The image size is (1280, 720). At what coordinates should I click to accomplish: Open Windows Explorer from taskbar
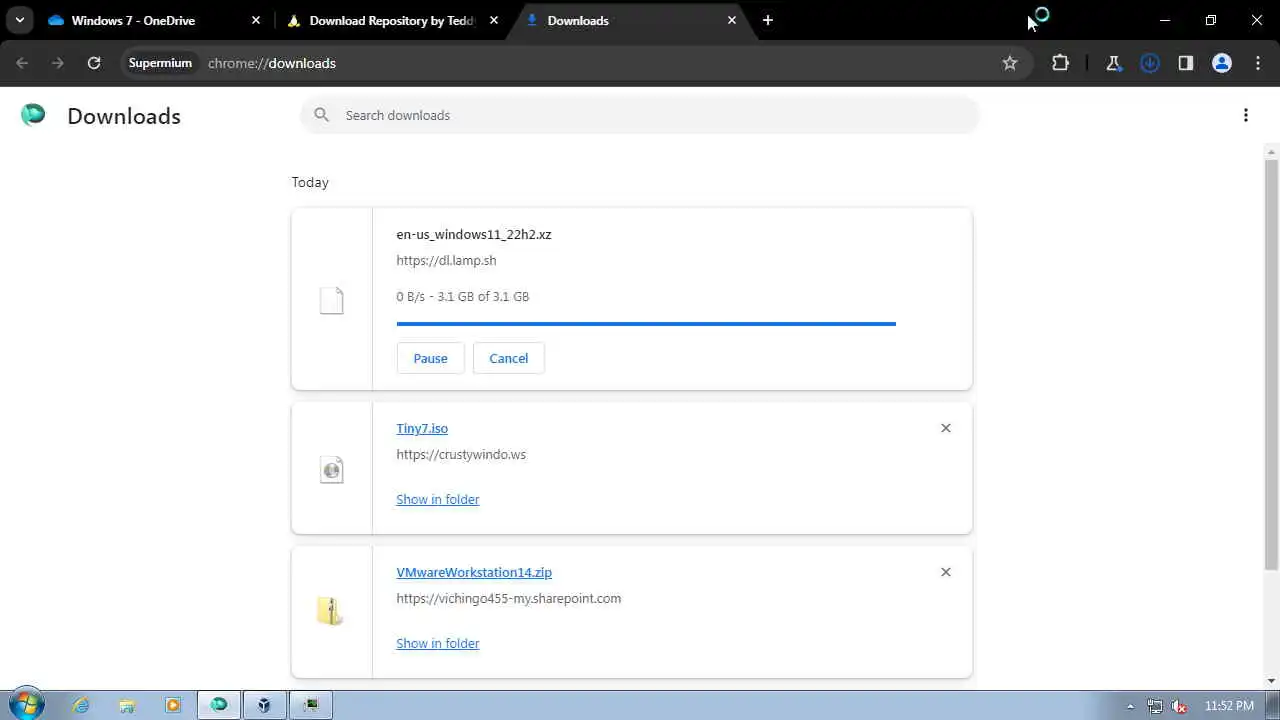click(x=127, y=705)
